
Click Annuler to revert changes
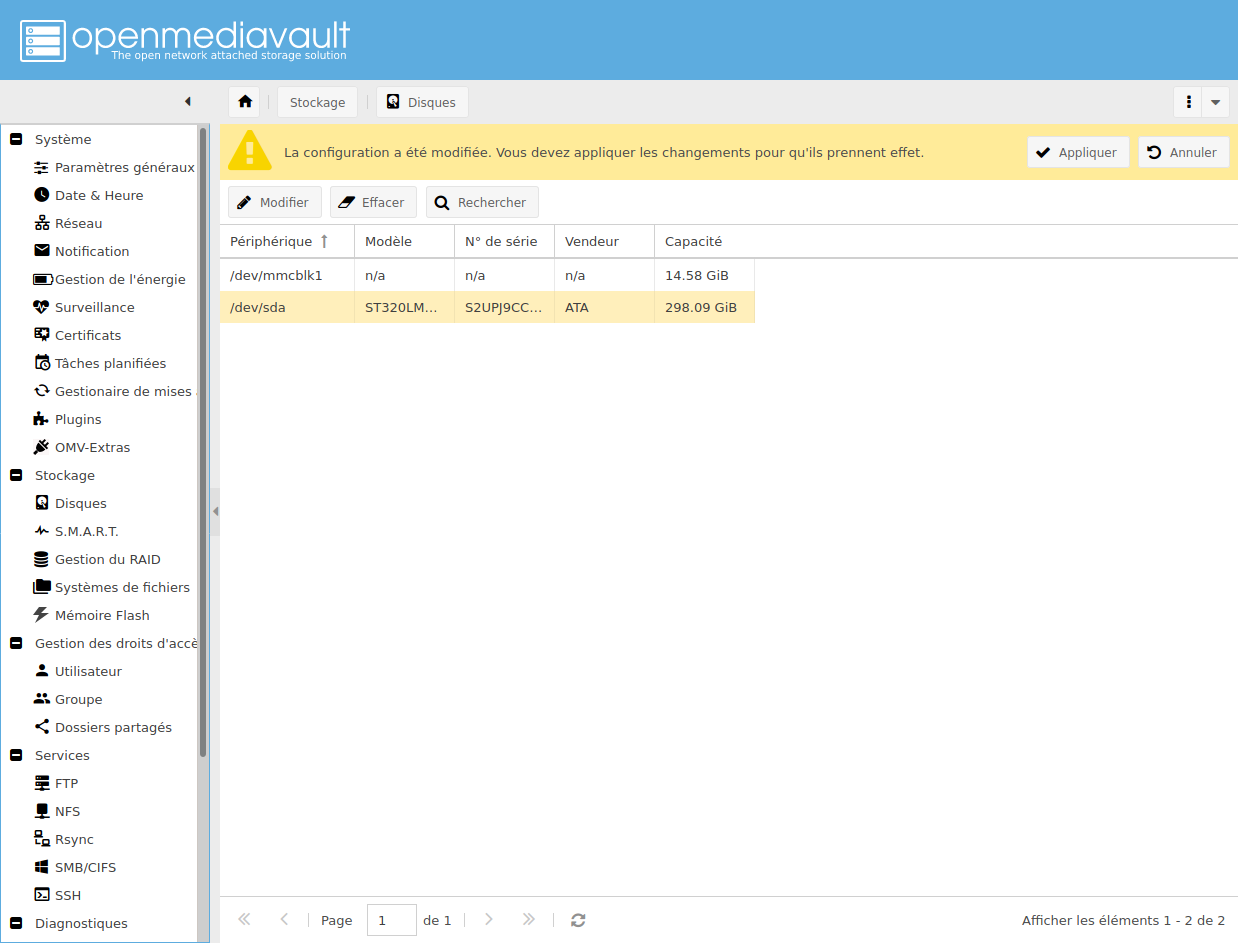pos(1183,152)
